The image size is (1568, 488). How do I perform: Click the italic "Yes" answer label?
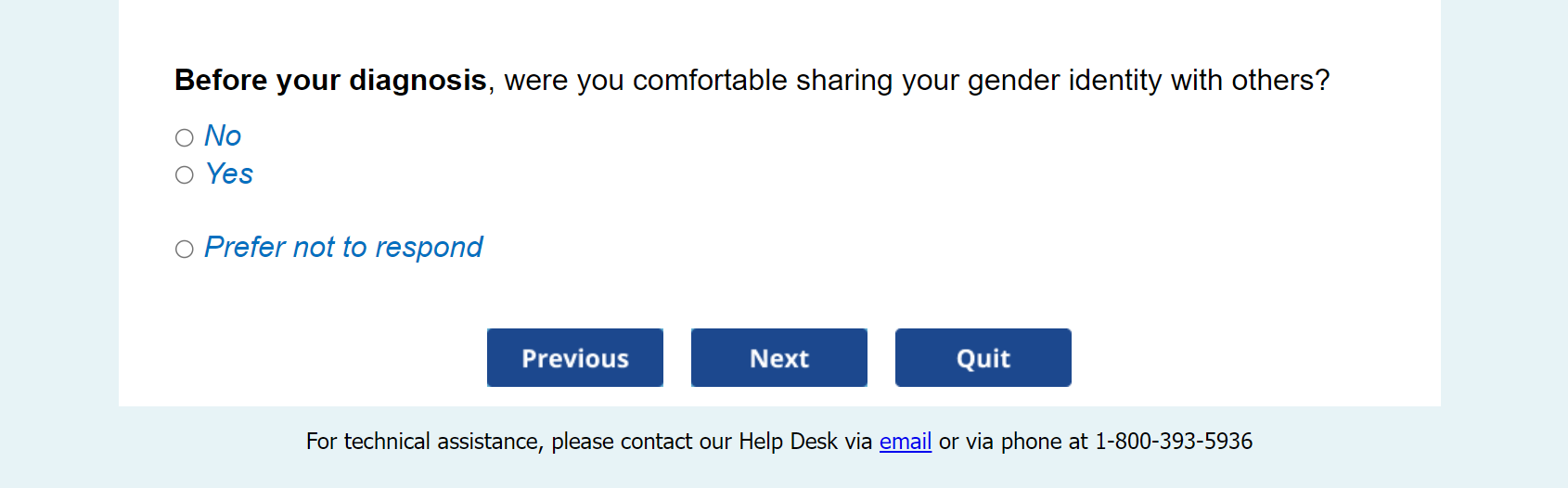point(229,173)
